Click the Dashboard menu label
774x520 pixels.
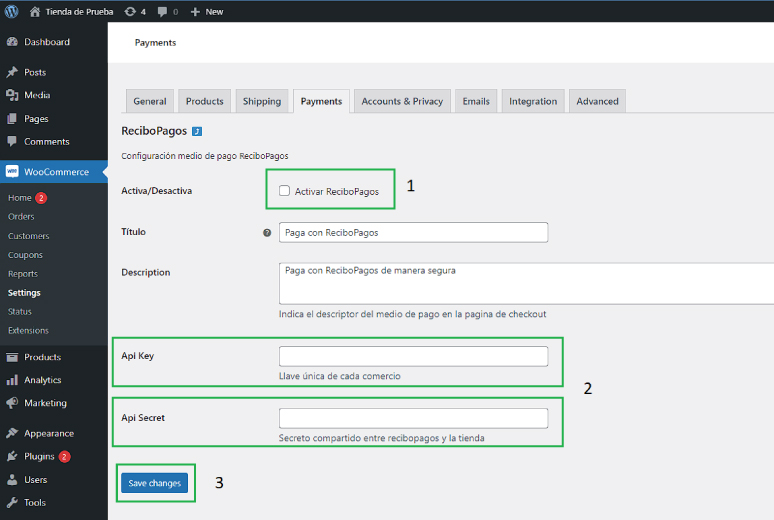click(x=47, y=42)
